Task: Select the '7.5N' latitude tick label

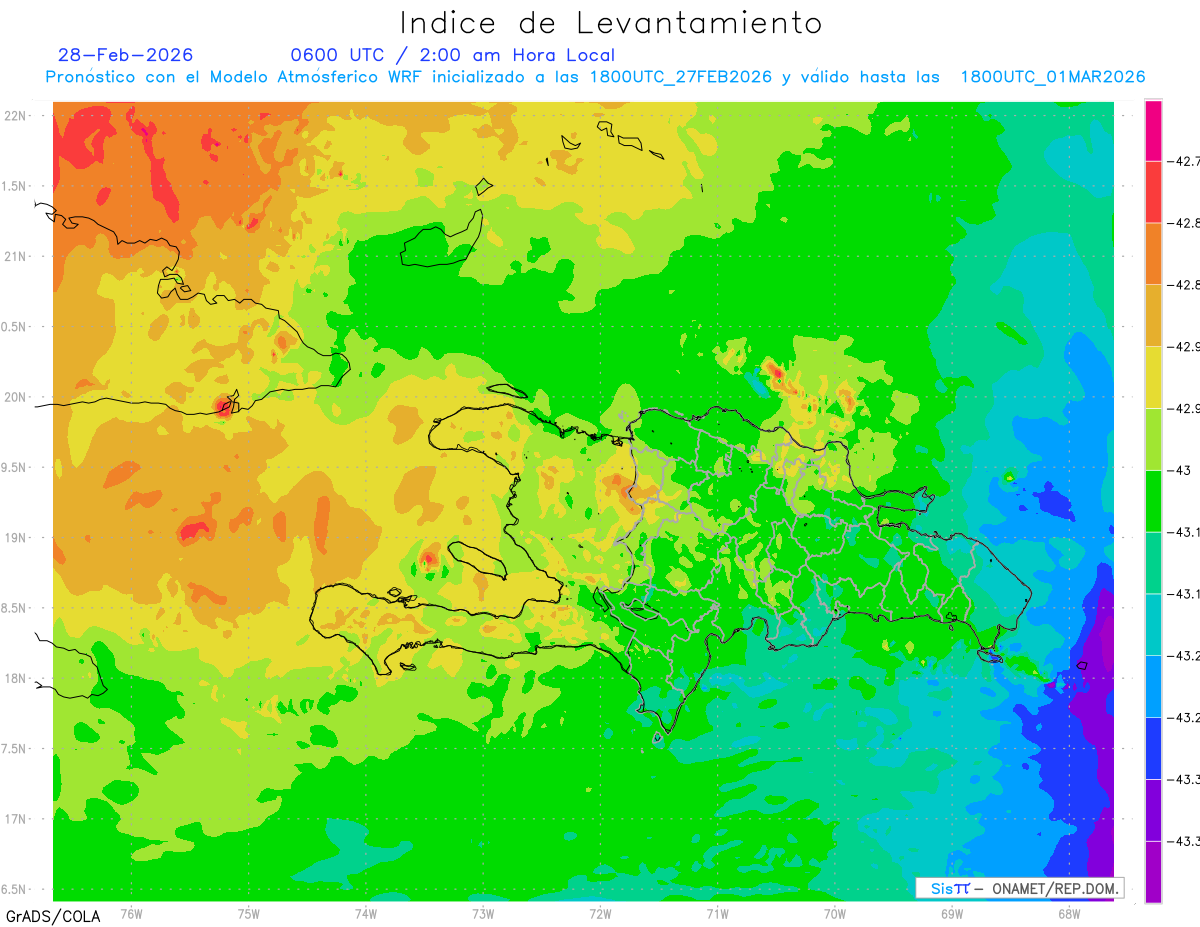Action: coord(15,749)
